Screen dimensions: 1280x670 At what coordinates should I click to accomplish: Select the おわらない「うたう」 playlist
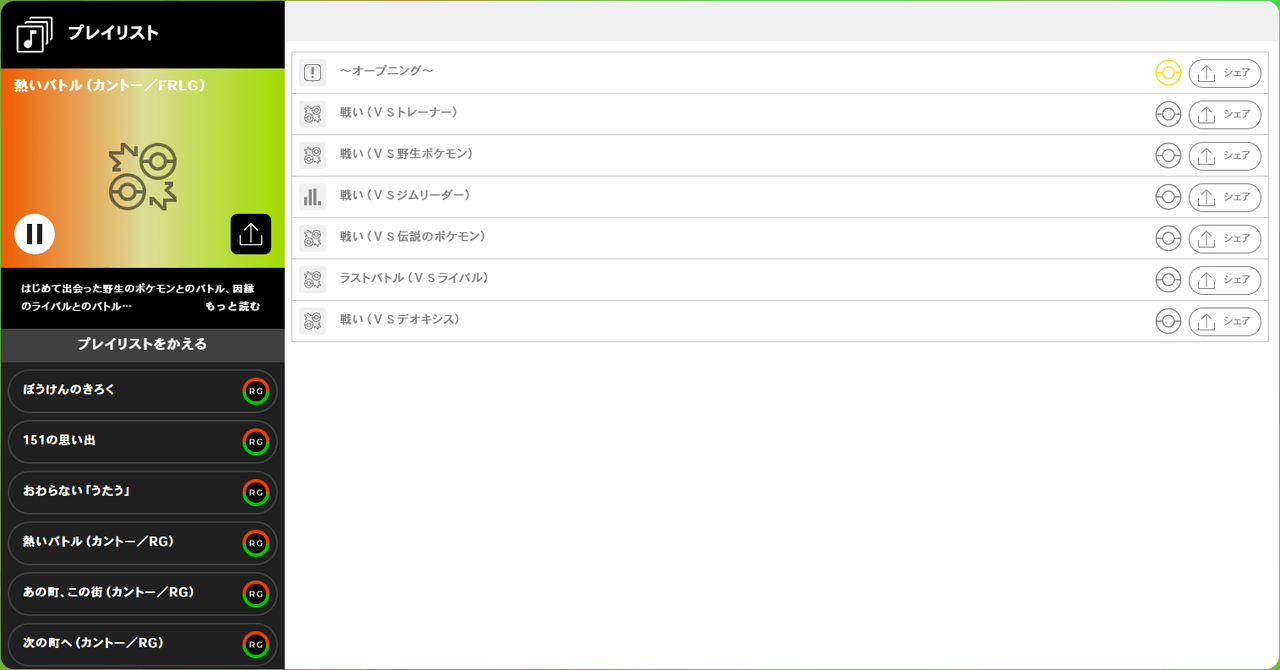pyautogui.click(x=142, y=492)
